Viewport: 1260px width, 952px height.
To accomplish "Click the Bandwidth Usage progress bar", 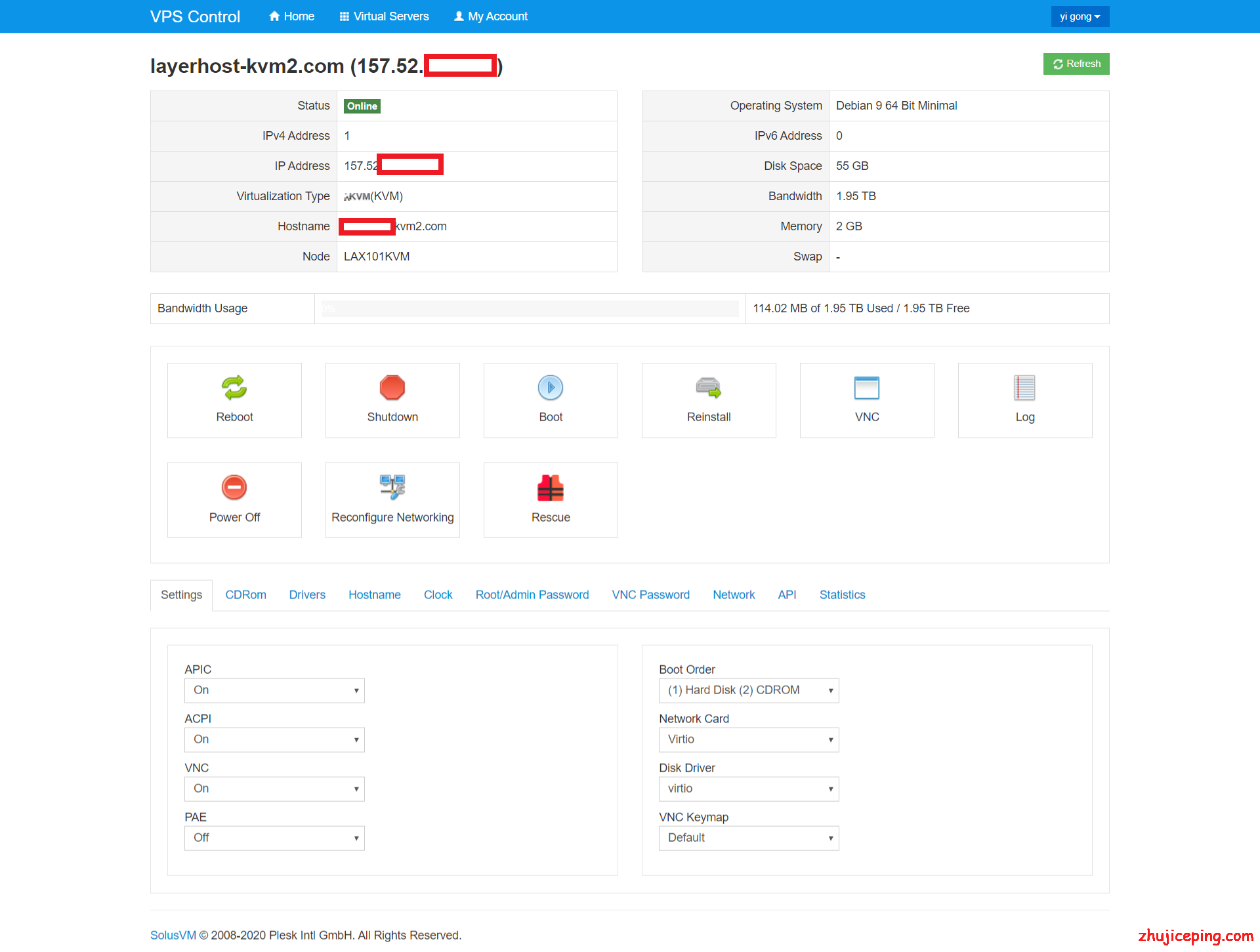I will (530, 308).
